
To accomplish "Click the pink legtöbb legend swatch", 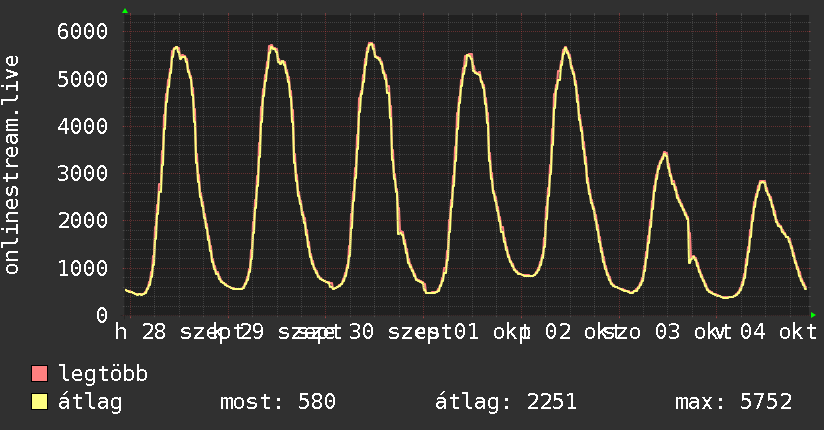I will tap(39, 373).
